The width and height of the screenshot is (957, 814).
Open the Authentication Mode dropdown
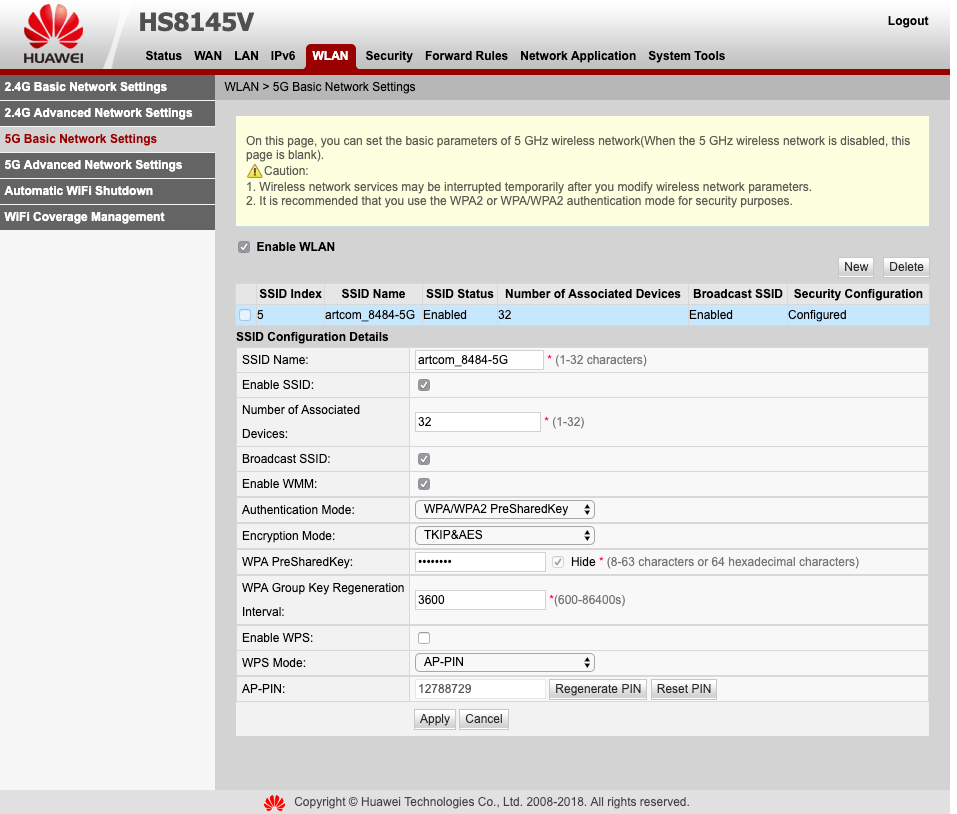point(505,510)
